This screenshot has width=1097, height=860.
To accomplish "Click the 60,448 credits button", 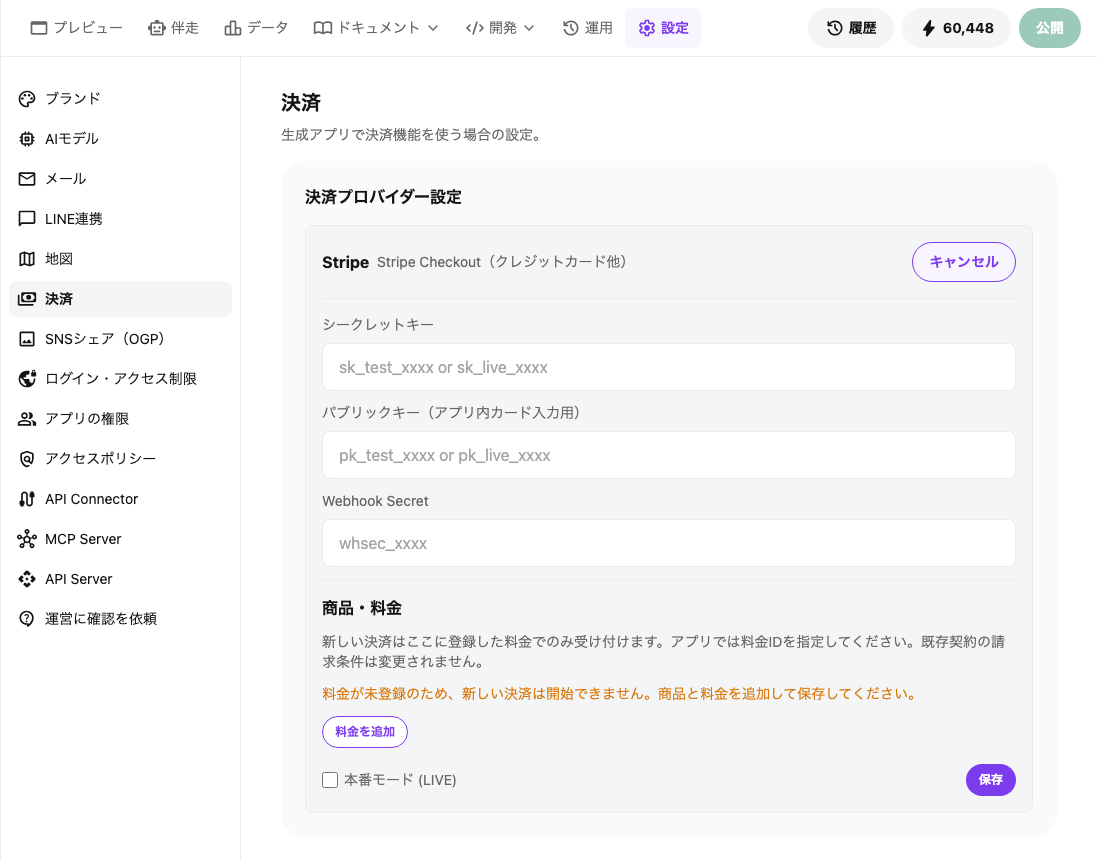I will click(x=956, y=28).
